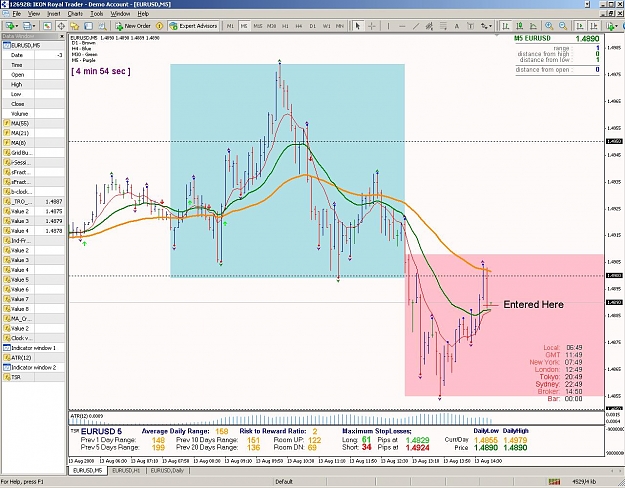Switch to D1 timeframe

click(312, 26)
